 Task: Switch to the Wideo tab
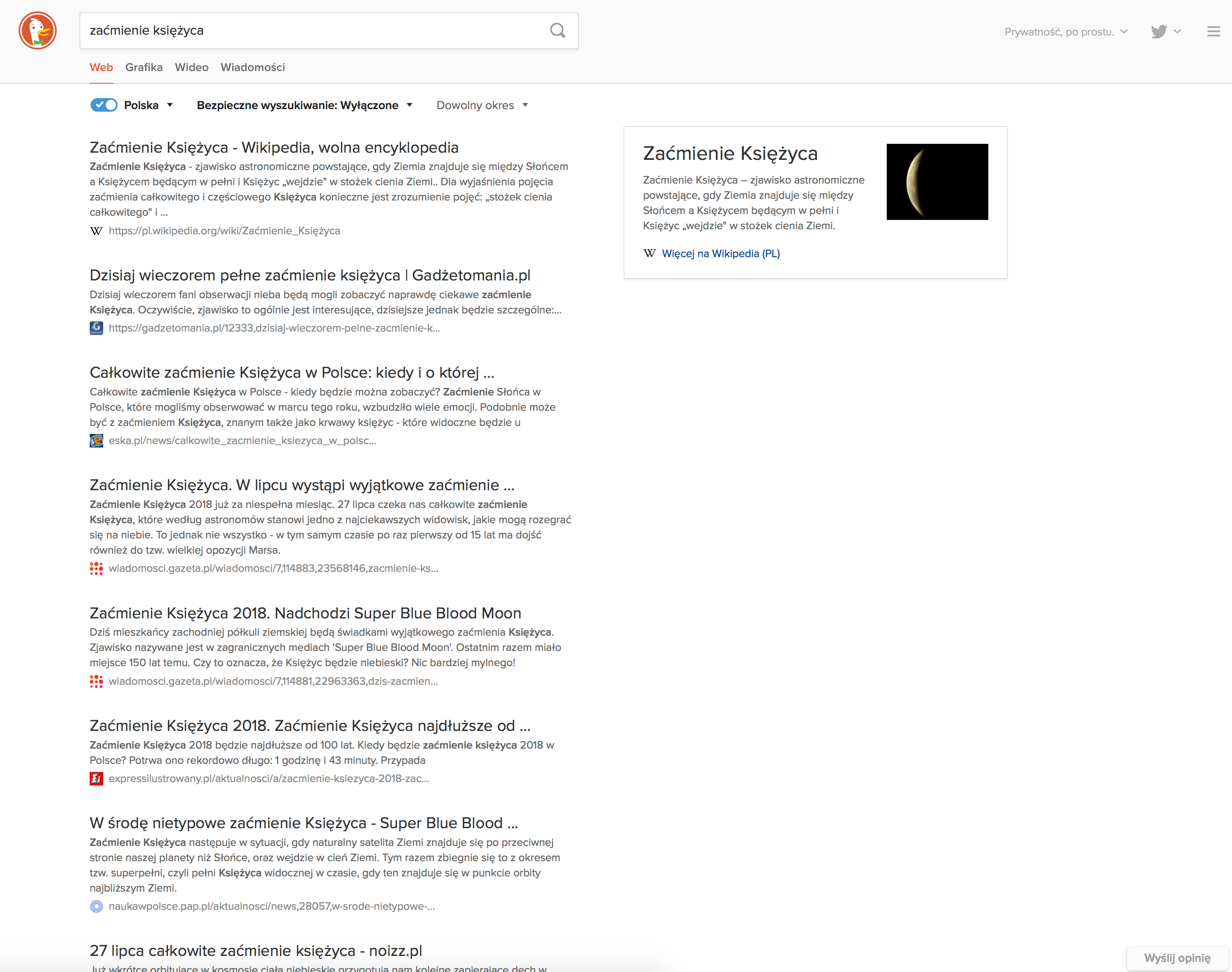click(x=192, y=67)
